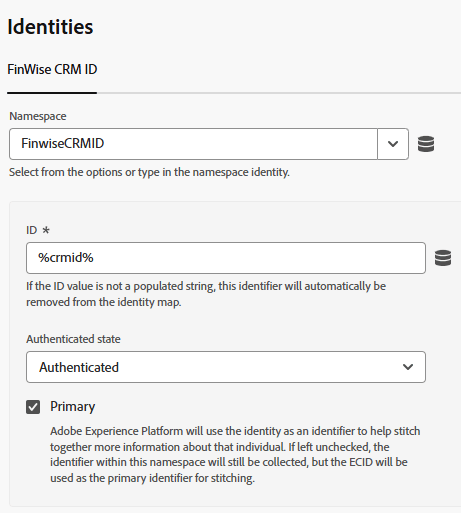Click the Namespace field label
Image resolution: width=463 pixels, height=513 pixels.
coord(38,116)
